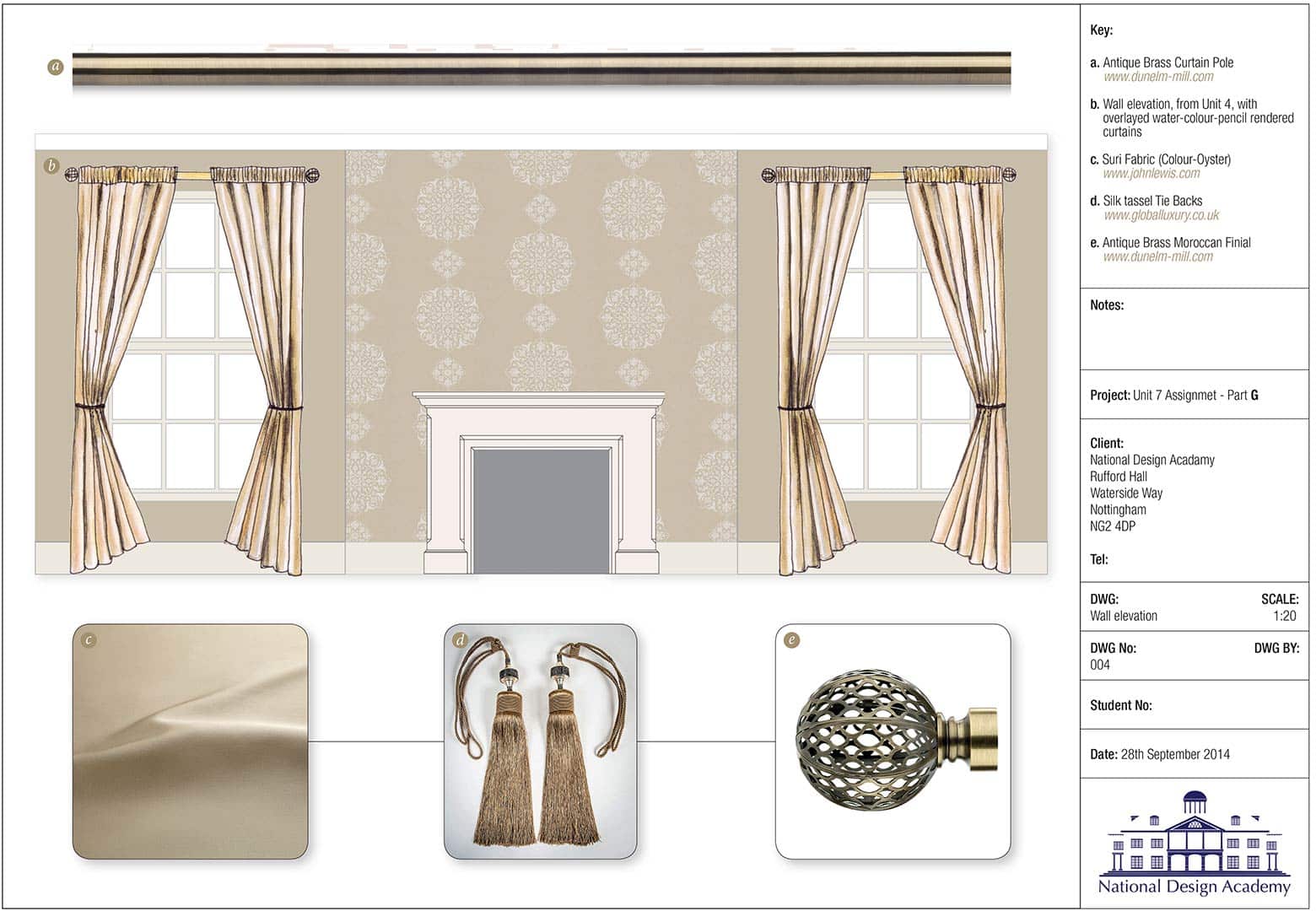
Task: Click the brass finial ball on the left window's pole end
Action: point(73,175)
